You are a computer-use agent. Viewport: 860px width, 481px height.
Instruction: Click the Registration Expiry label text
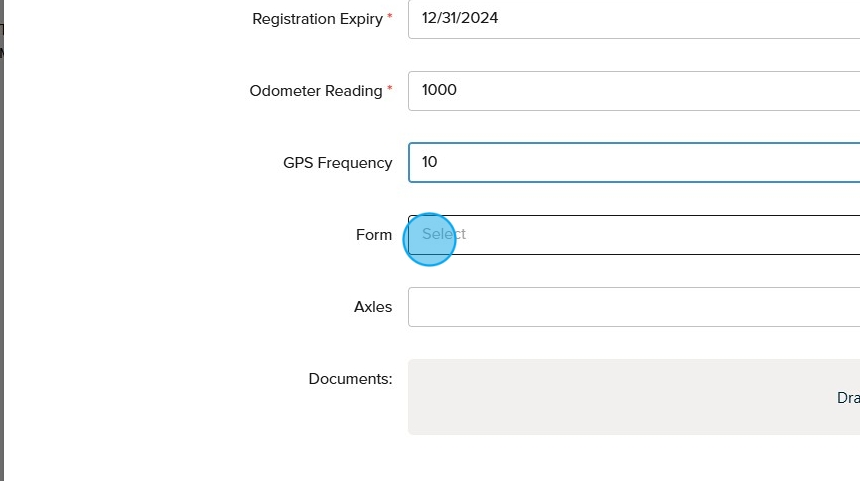pos(317,19)
